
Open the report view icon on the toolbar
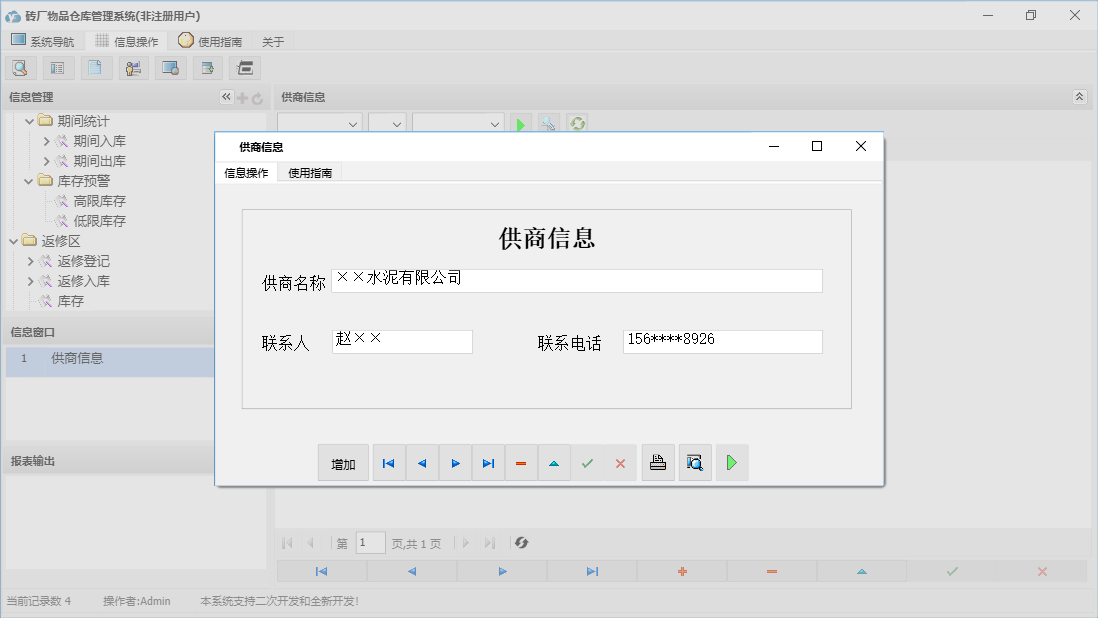57,67
